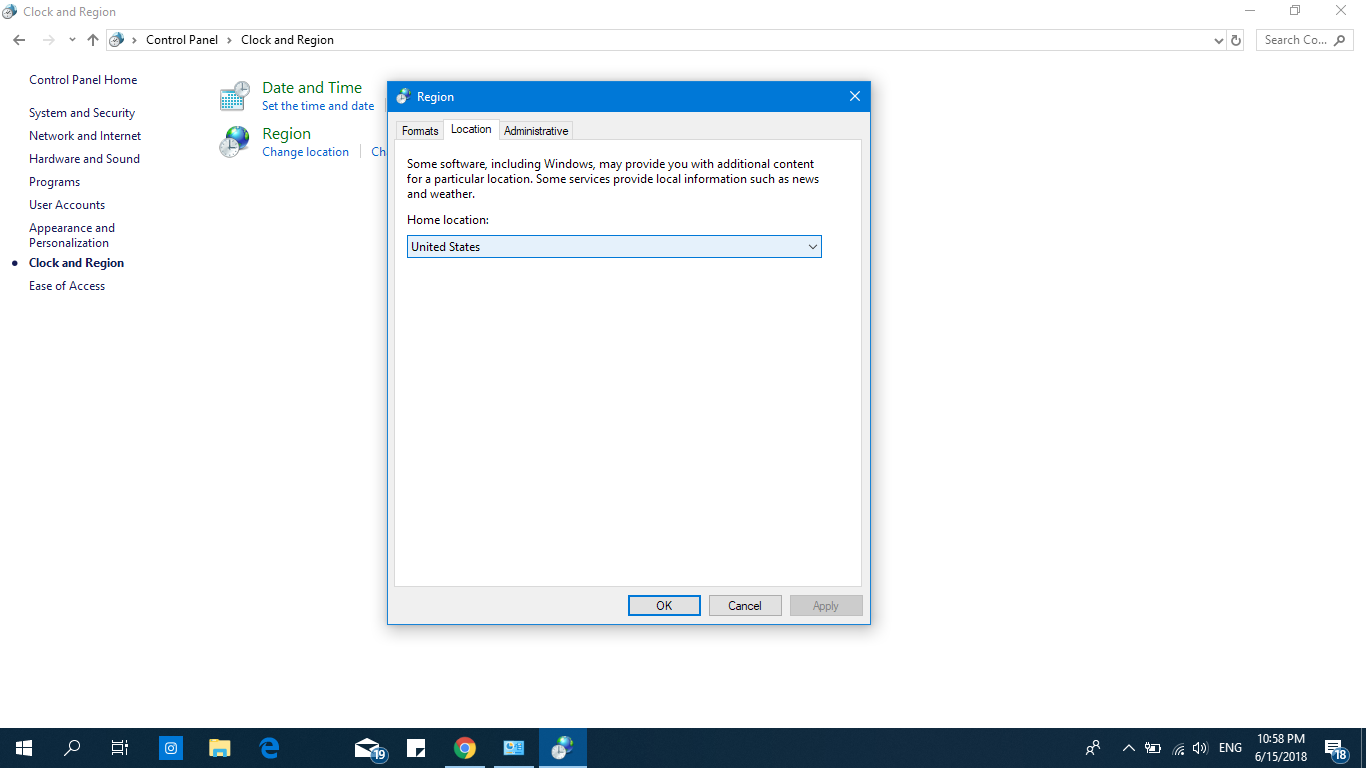The height and width of the screenshot is (768, 1366).
Task: Select the Location tab
Action: pos(471,129)
